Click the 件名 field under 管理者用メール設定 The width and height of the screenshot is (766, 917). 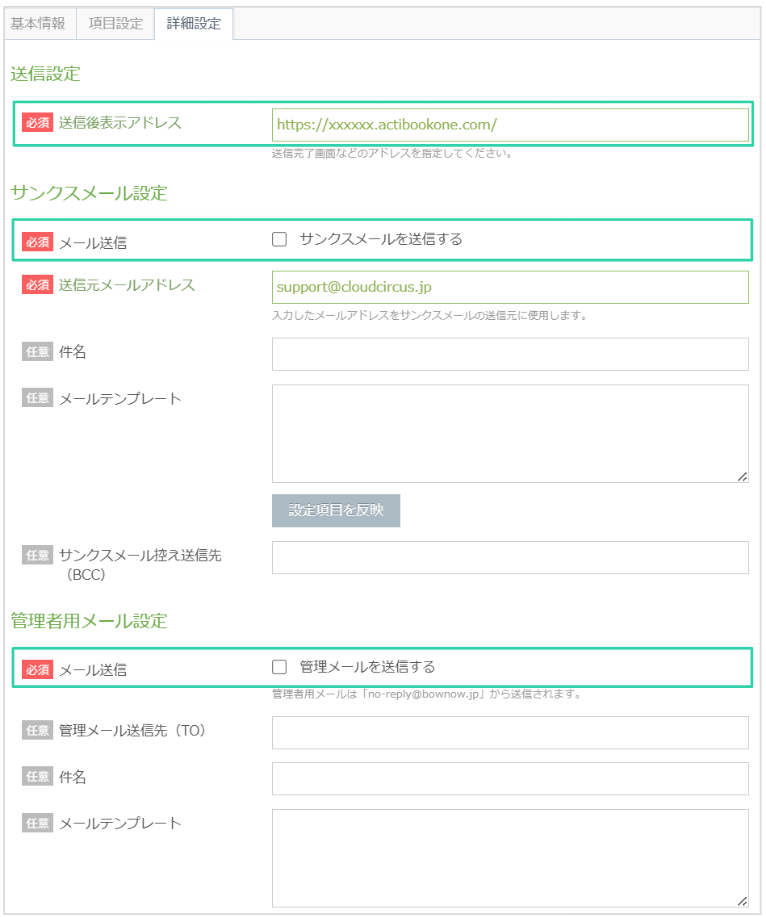(510, 778)
